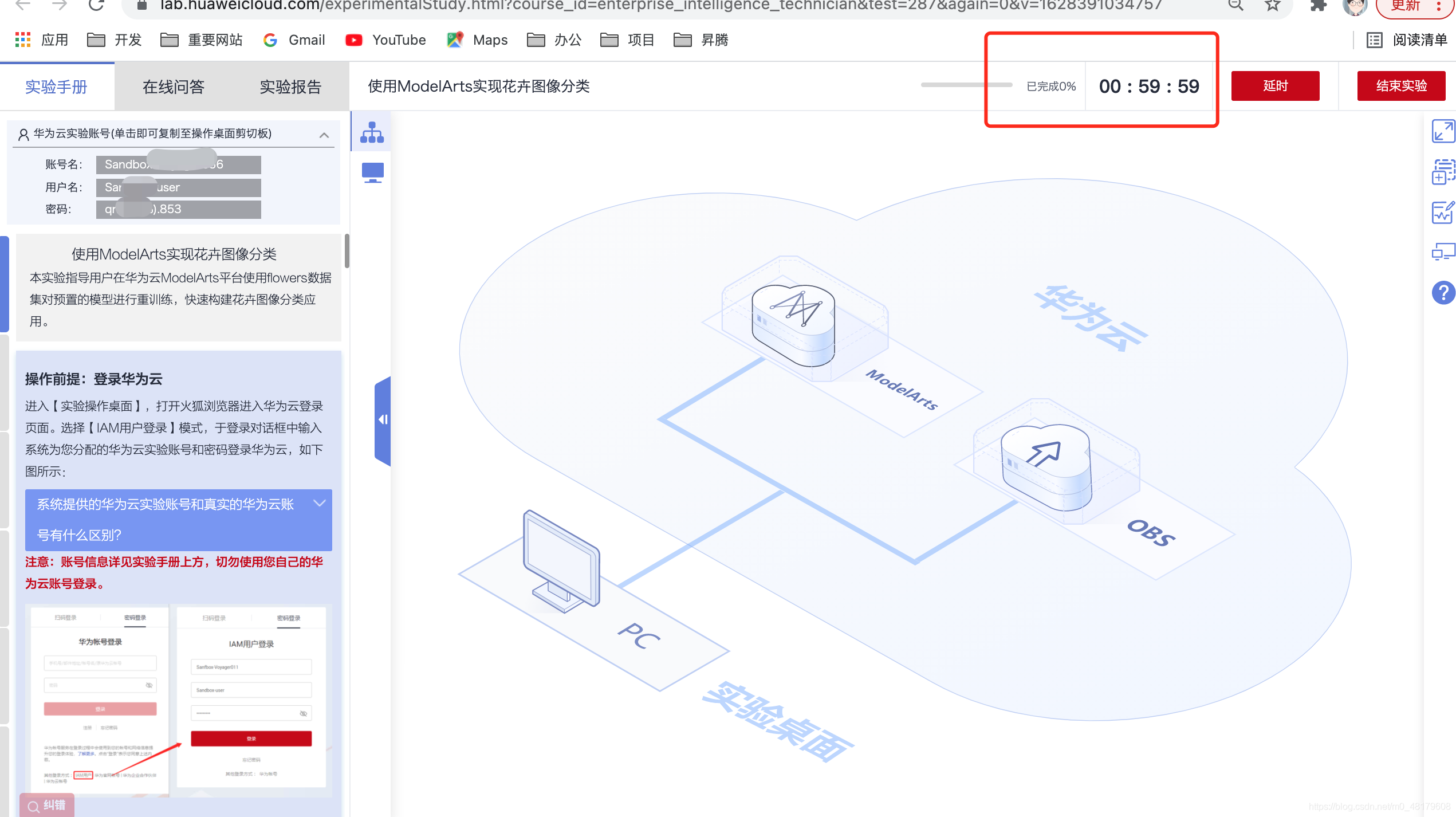Click the 结束实验 end experiment button

pyautogui.click(x=1402, y=86)
